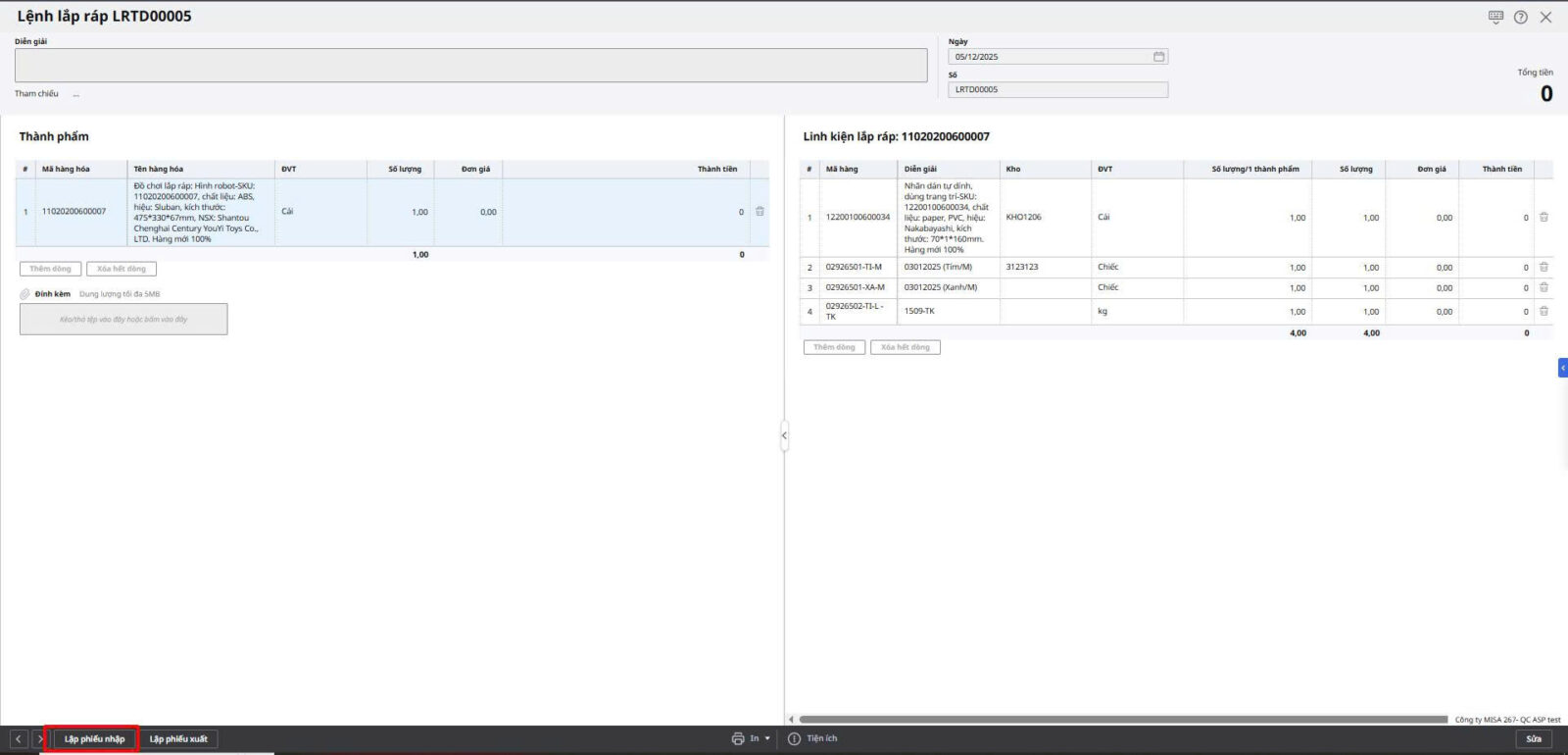The height and width of the screenshot is (755, 1568).
Task: Open the keyboard shortcuts icon
Action: (1495, 17)
